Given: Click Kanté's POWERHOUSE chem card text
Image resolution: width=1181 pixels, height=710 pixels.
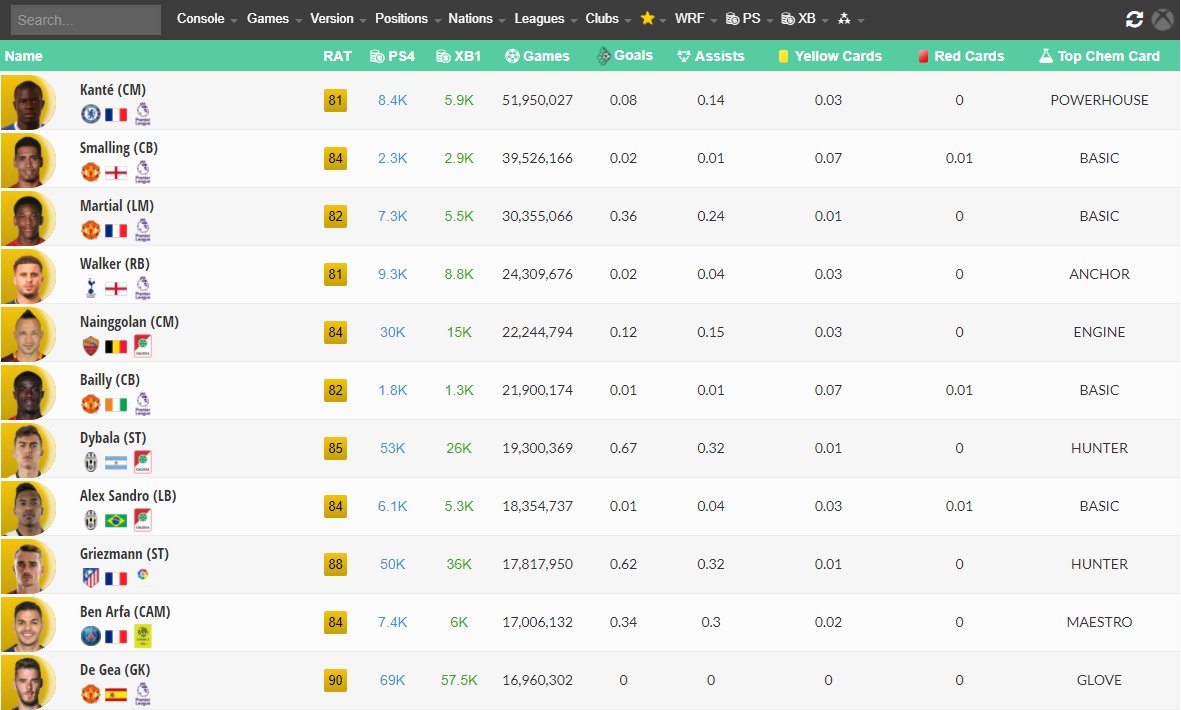Looking at the screenshot, I should point(1099,100).
